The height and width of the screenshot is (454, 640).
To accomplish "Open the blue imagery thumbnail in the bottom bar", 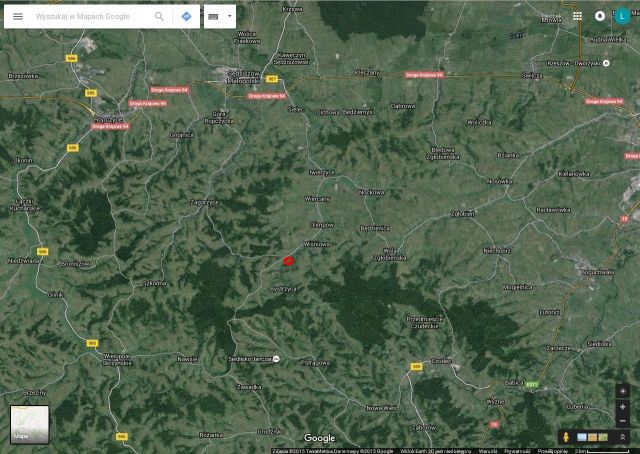I will [582, 437].
